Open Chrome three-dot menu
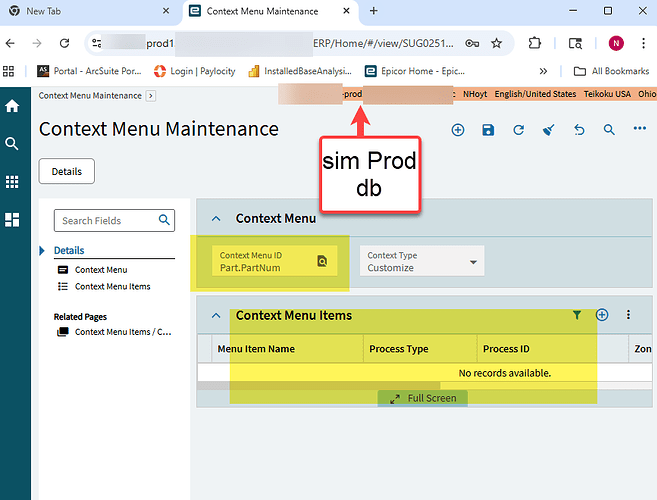 pos(643,43)
